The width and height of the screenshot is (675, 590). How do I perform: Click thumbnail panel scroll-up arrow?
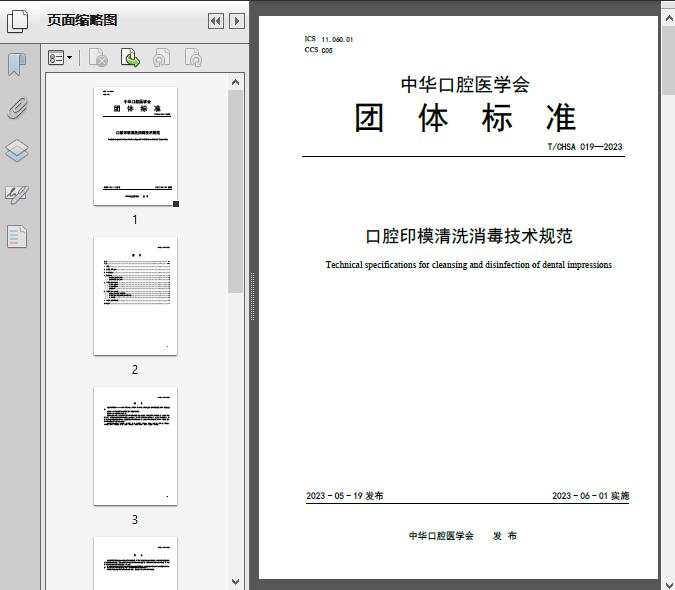(x=235, y=82)
